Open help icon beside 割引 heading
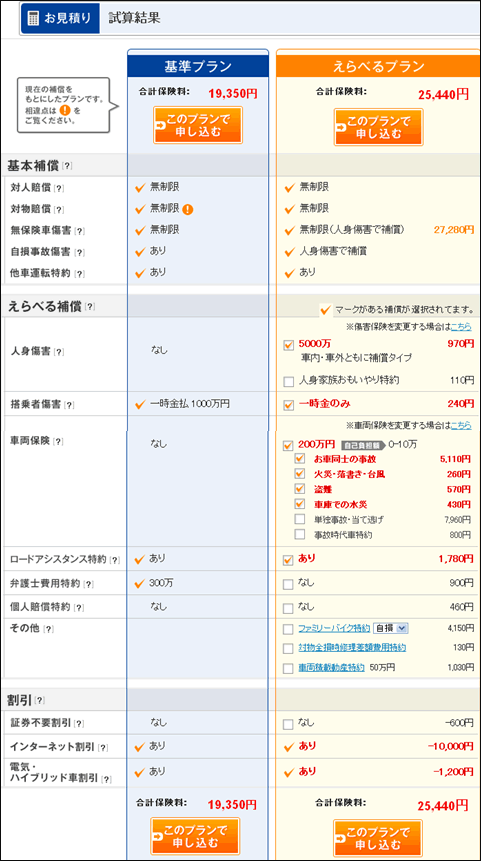This screenshot has height=861, width=481. [x=40, y=701]
